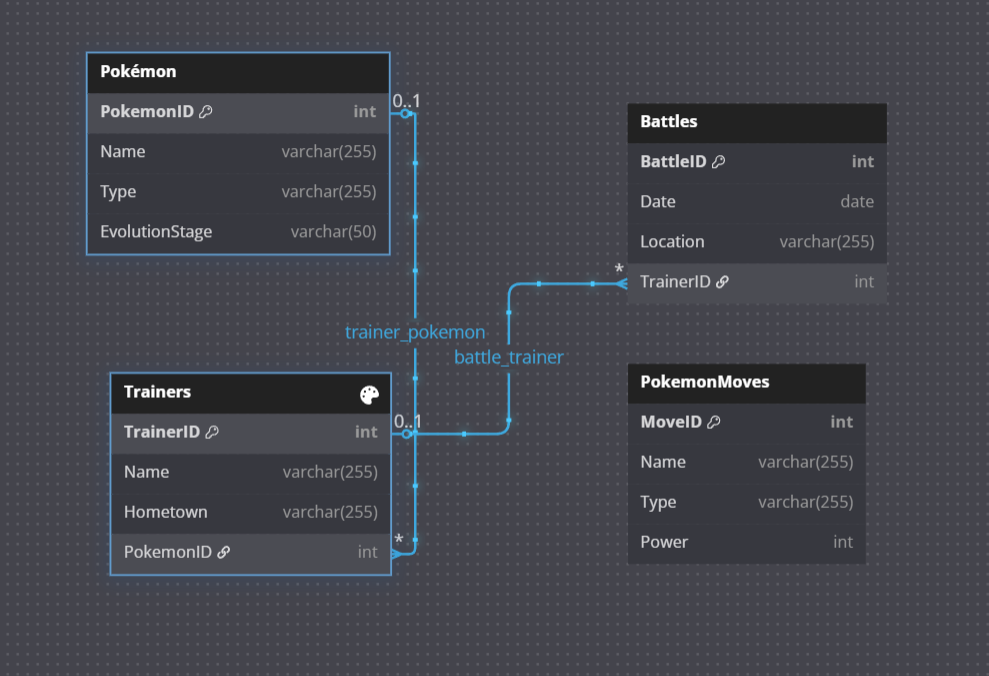Select the Name field in Trainers table
The image size is (989, 676).
pyautogui.click(x=250, y=472)
